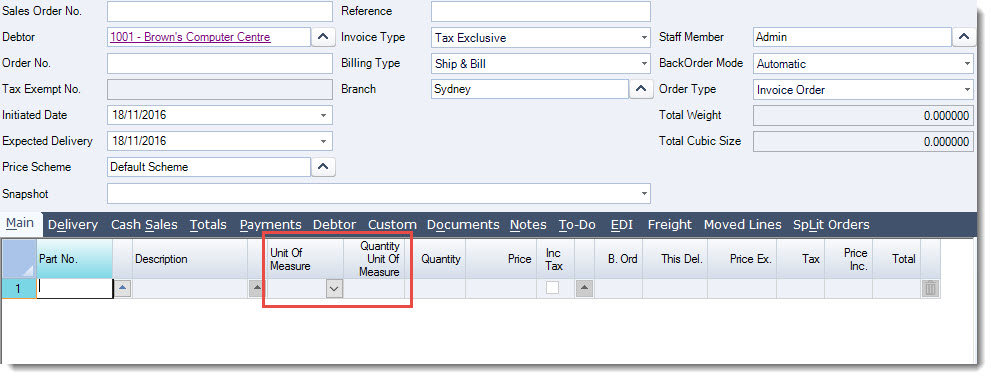Delete line 1 with trash icon
Image resolution: width=992 pixels, height=379 pixels.
point(930,289)
